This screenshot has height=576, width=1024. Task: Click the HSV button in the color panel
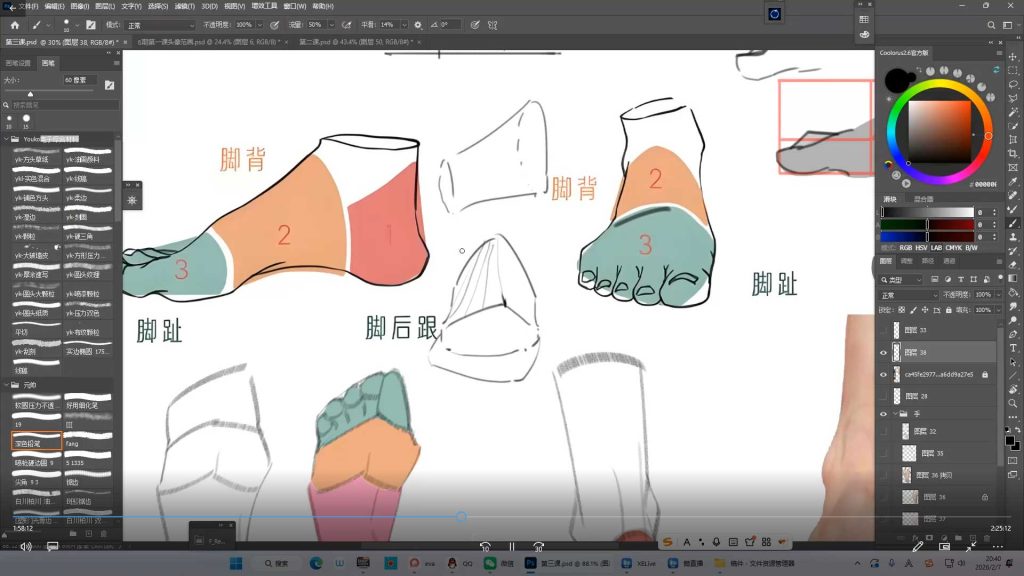[x=922, y=247]
